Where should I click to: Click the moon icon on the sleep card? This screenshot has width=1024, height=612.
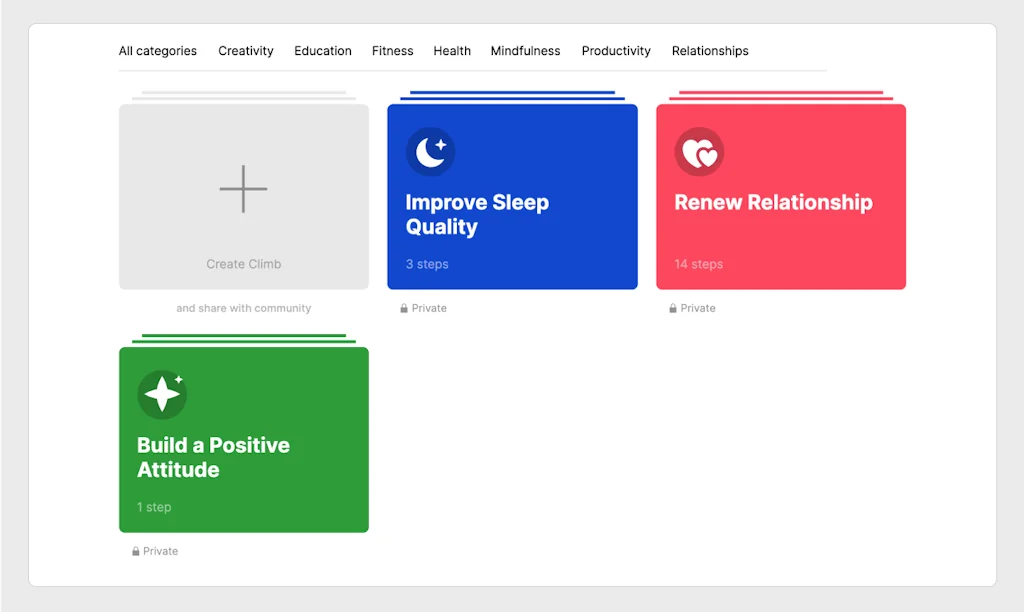tap(431, 152)
